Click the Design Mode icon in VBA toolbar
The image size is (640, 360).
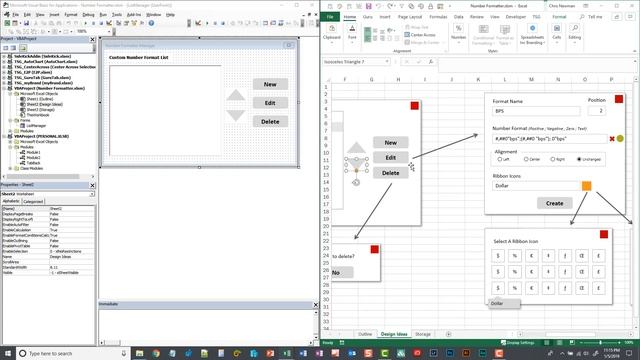coord(109,23)
